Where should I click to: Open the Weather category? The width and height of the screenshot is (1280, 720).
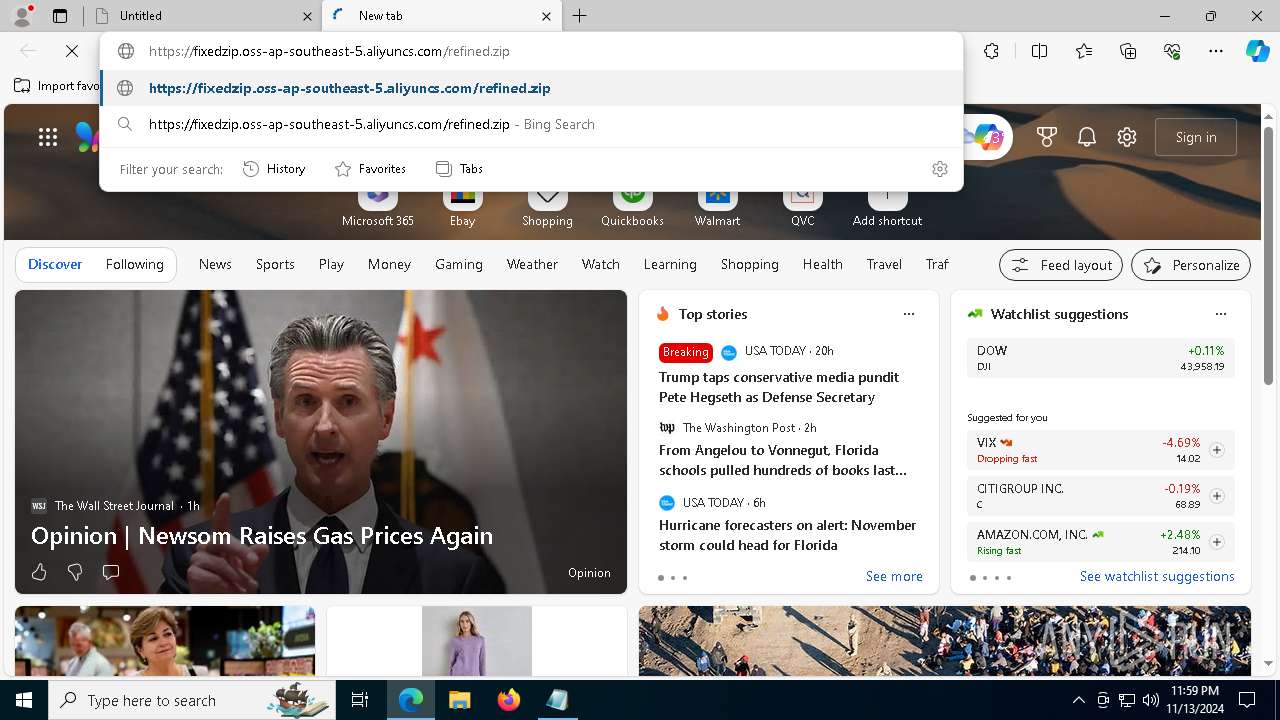pyautogui.click(x=532, y=264)
